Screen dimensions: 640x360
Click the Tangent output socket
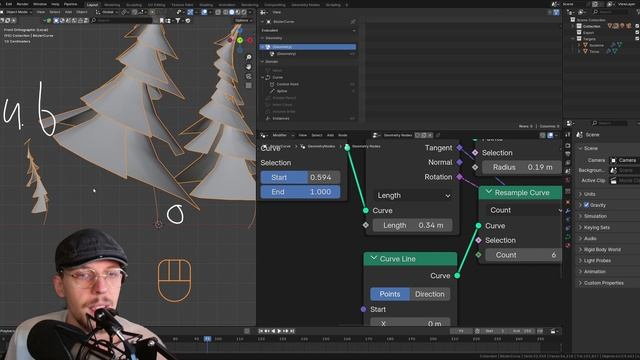[460, 147]
